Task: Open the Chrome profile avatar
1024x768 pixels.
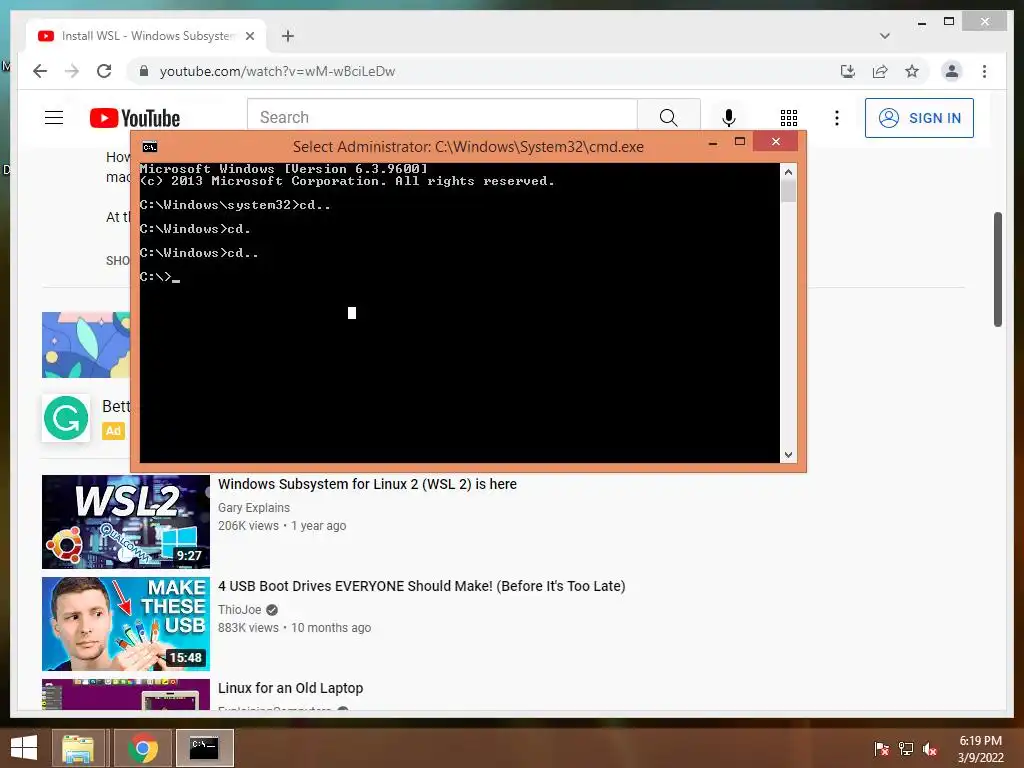Action: pos(952,71)
